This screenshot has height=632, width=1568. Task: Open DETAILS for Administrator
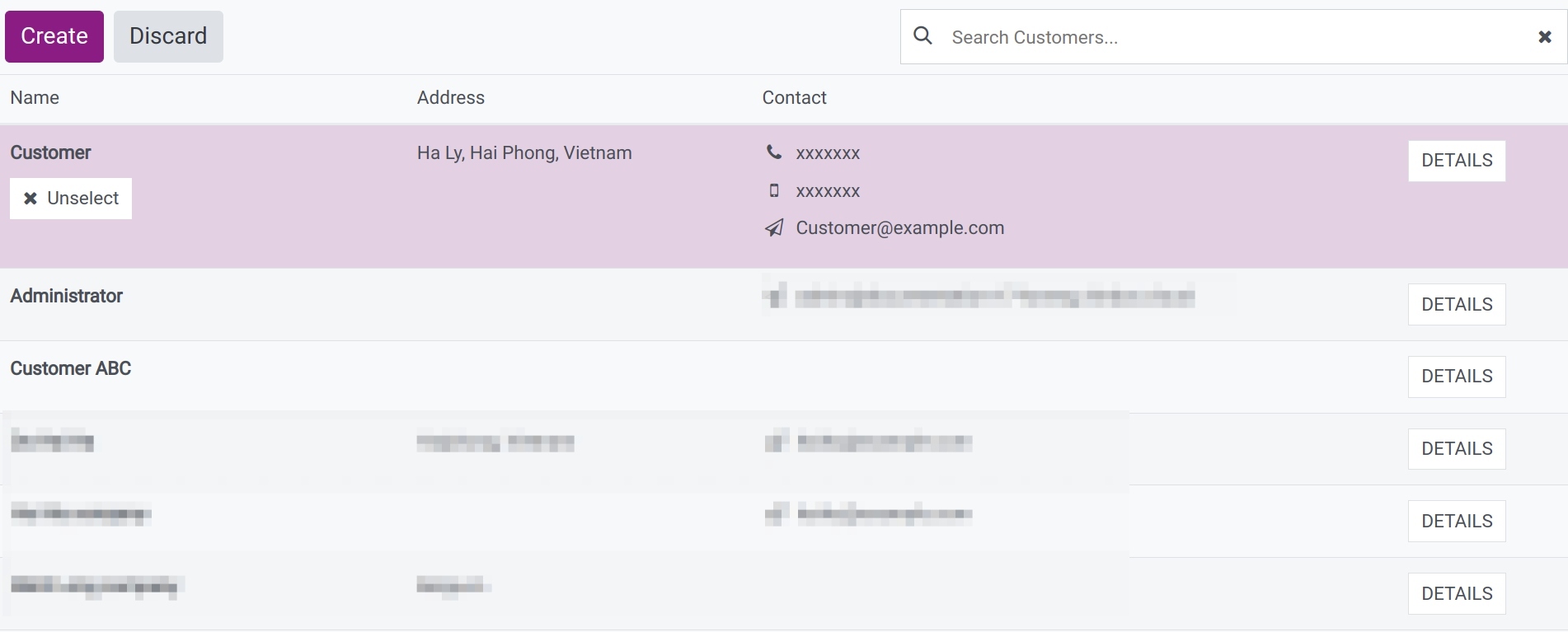(x=1457, y=305)
